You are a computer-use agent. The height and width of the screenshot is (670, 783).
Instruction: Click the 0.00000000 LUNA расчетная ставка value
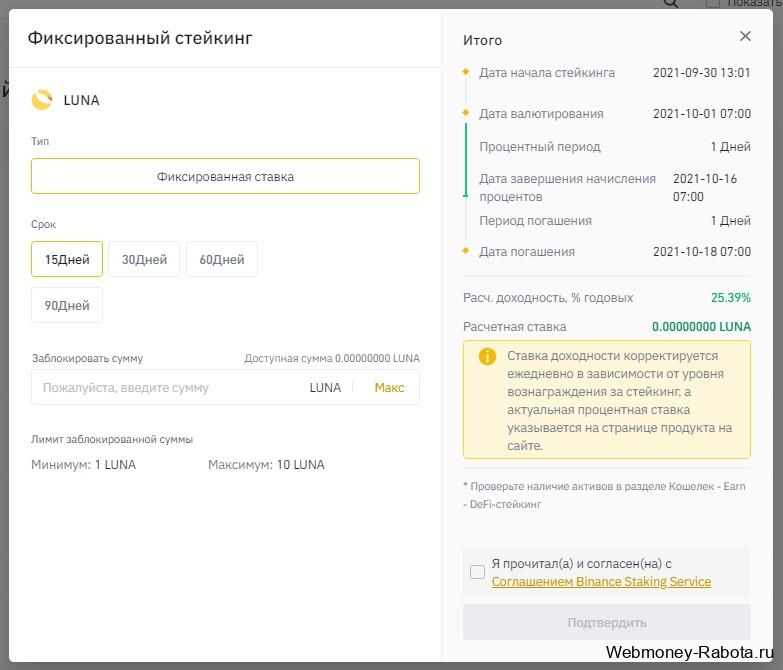(x=701, y=327)
